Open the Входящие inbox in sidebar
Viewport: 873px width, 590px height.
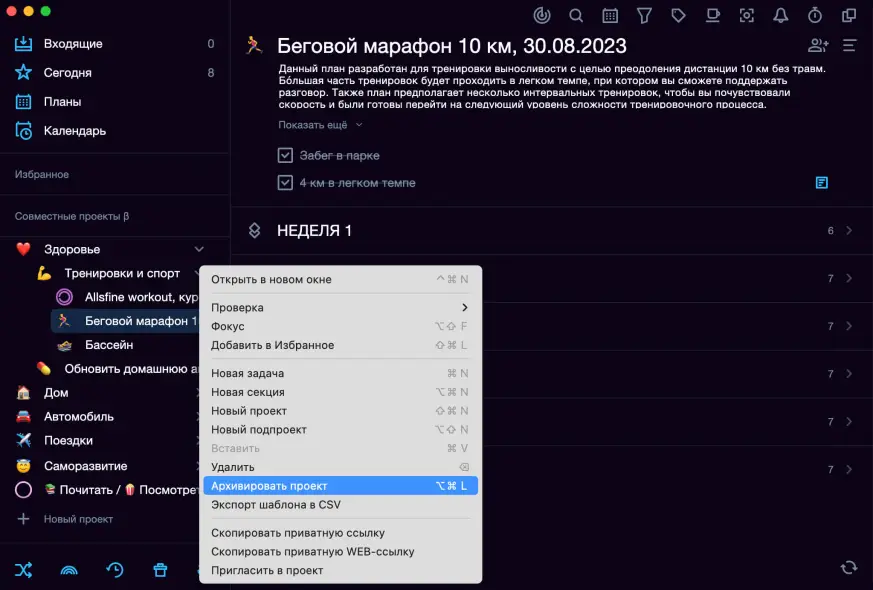click(73, 44)
